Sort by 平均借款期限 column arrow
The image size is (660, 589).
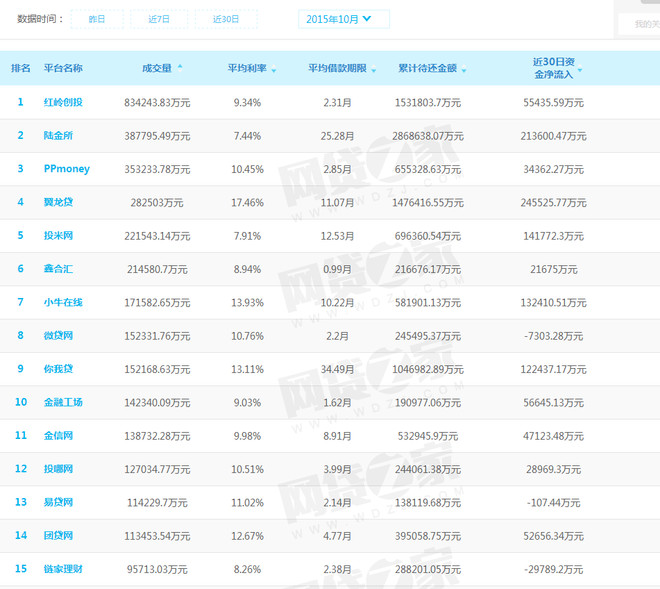pos(373,69)
